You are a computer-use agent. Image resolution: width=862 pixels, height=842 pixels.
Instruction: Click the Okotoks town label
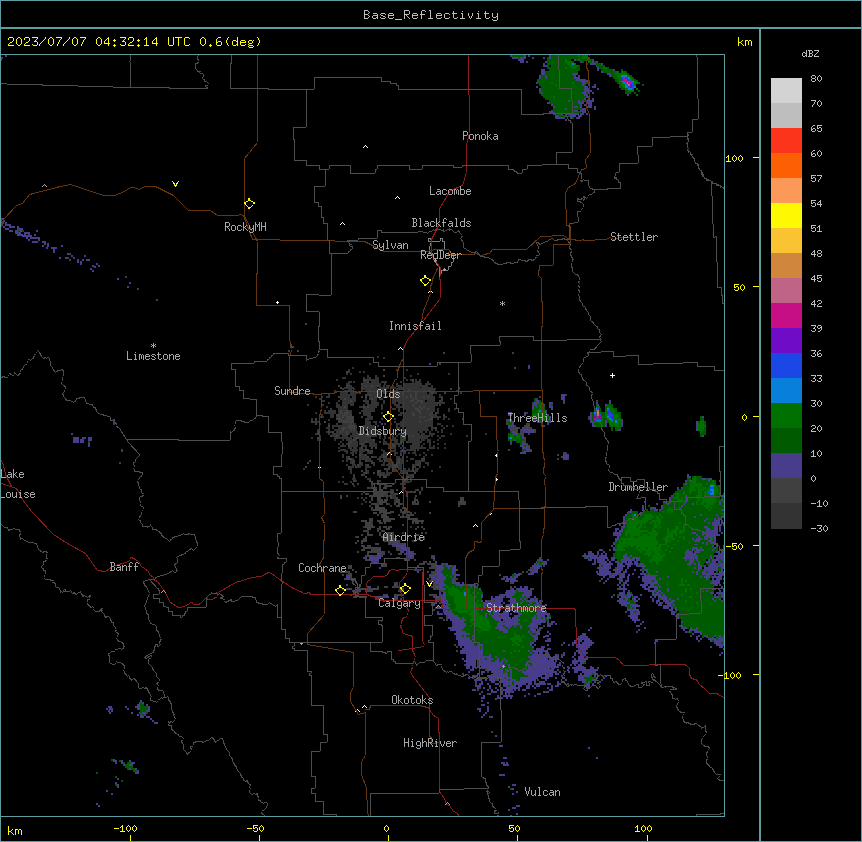tap(412, 700)
